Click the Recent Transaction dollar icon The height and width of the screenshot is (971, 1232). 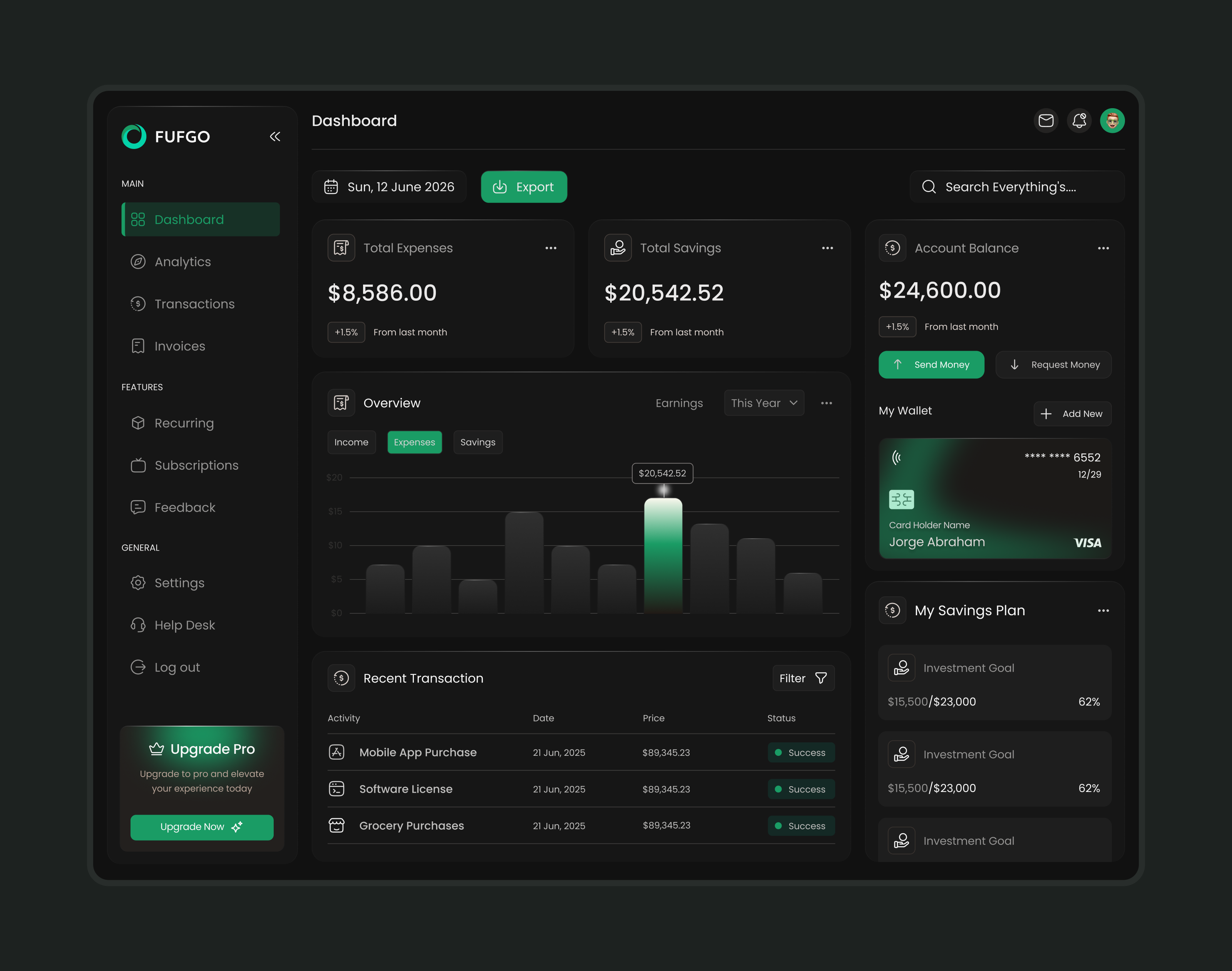pos(341,678)
